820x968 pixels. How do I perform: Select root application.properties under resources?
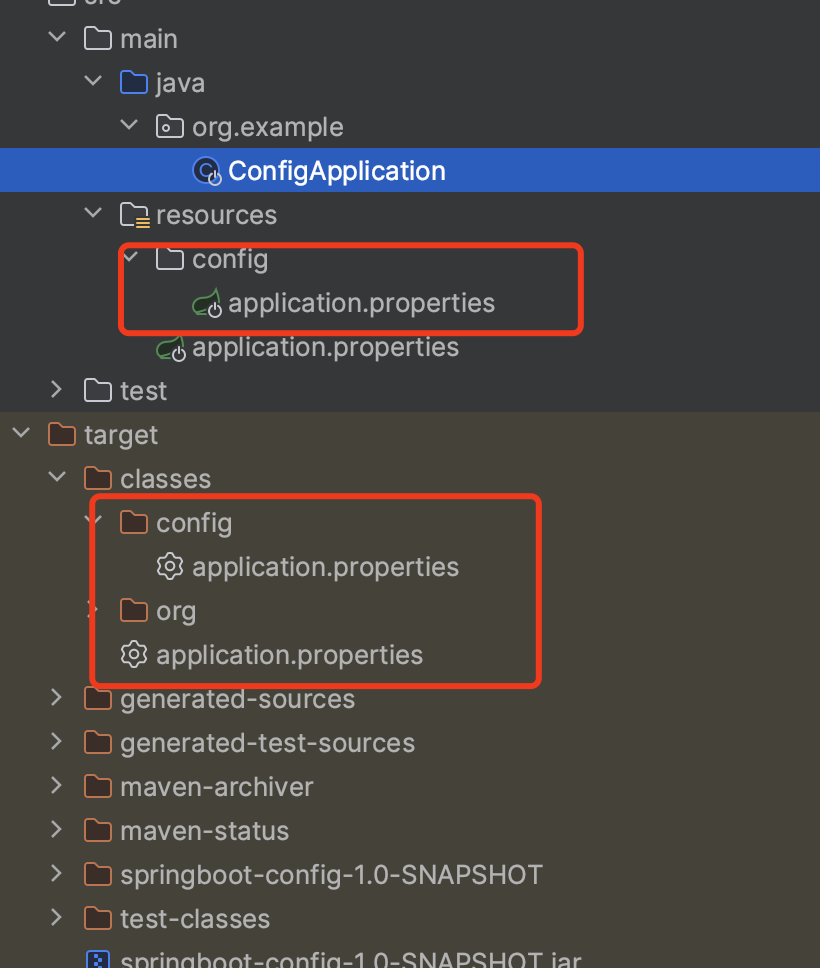(325, 347)
